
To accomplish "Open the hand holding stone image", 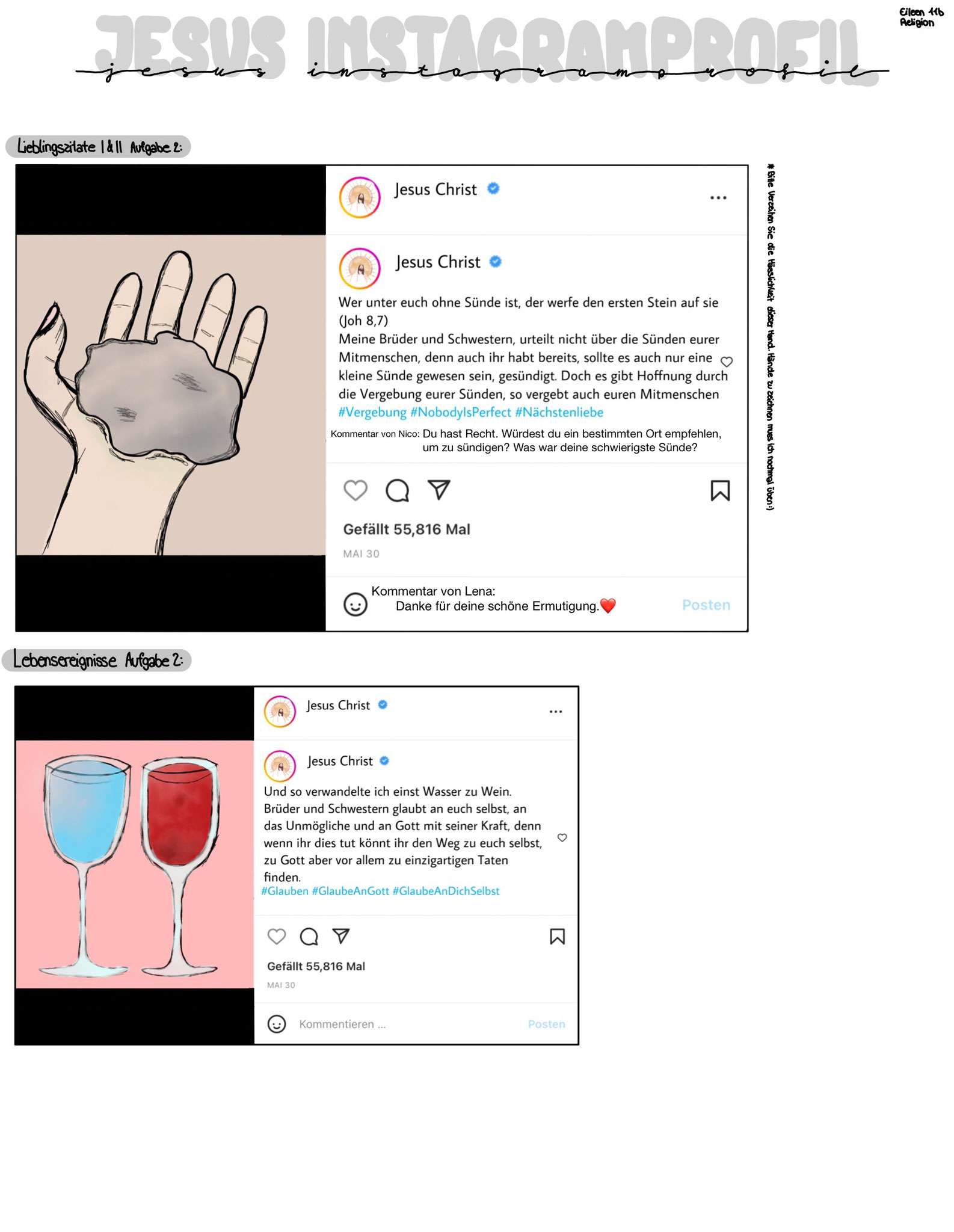I will pos(171,395).
